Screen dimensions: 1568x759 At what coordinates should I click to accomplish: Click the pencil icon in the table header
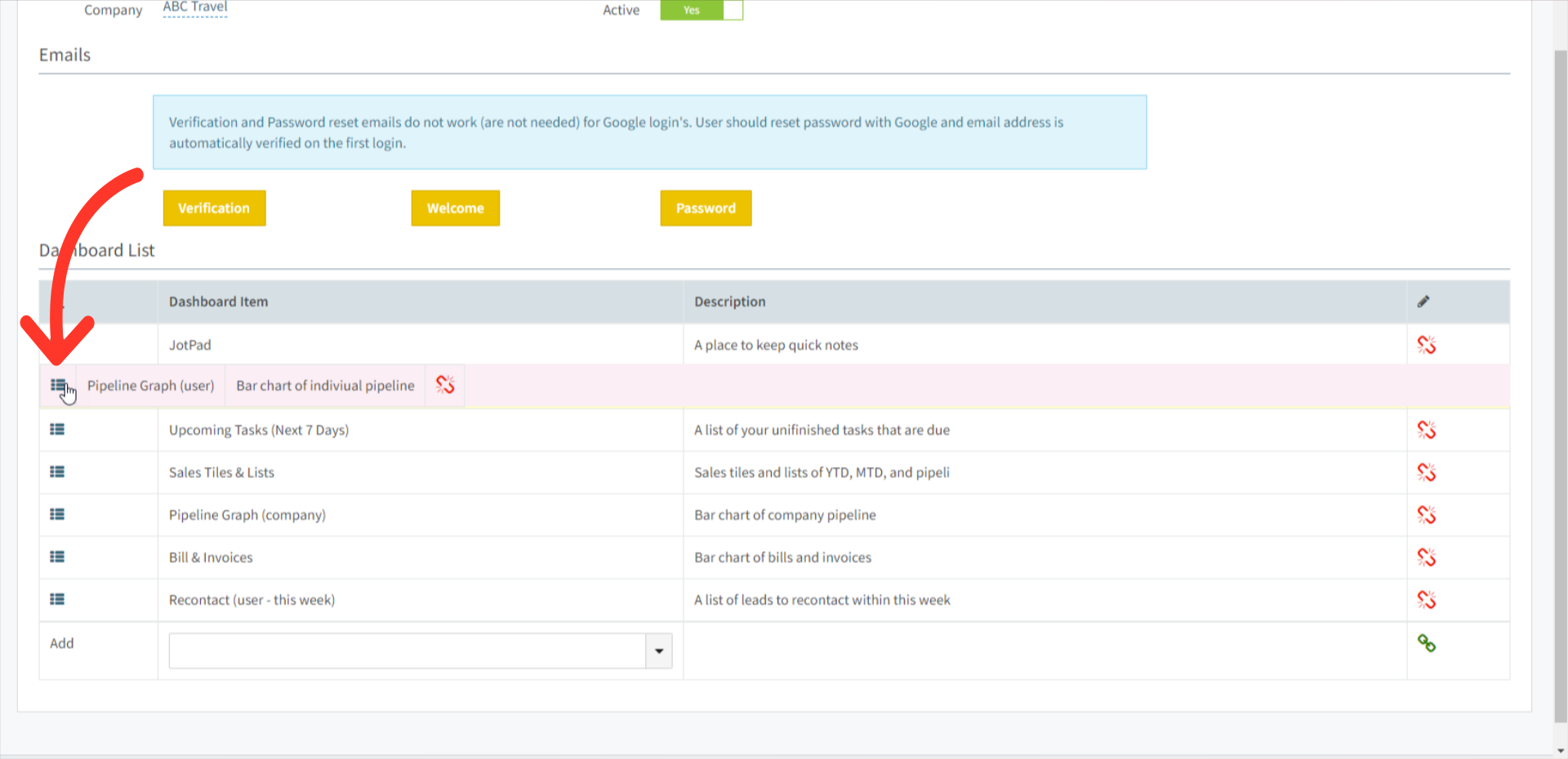(x=1423, y=301)
